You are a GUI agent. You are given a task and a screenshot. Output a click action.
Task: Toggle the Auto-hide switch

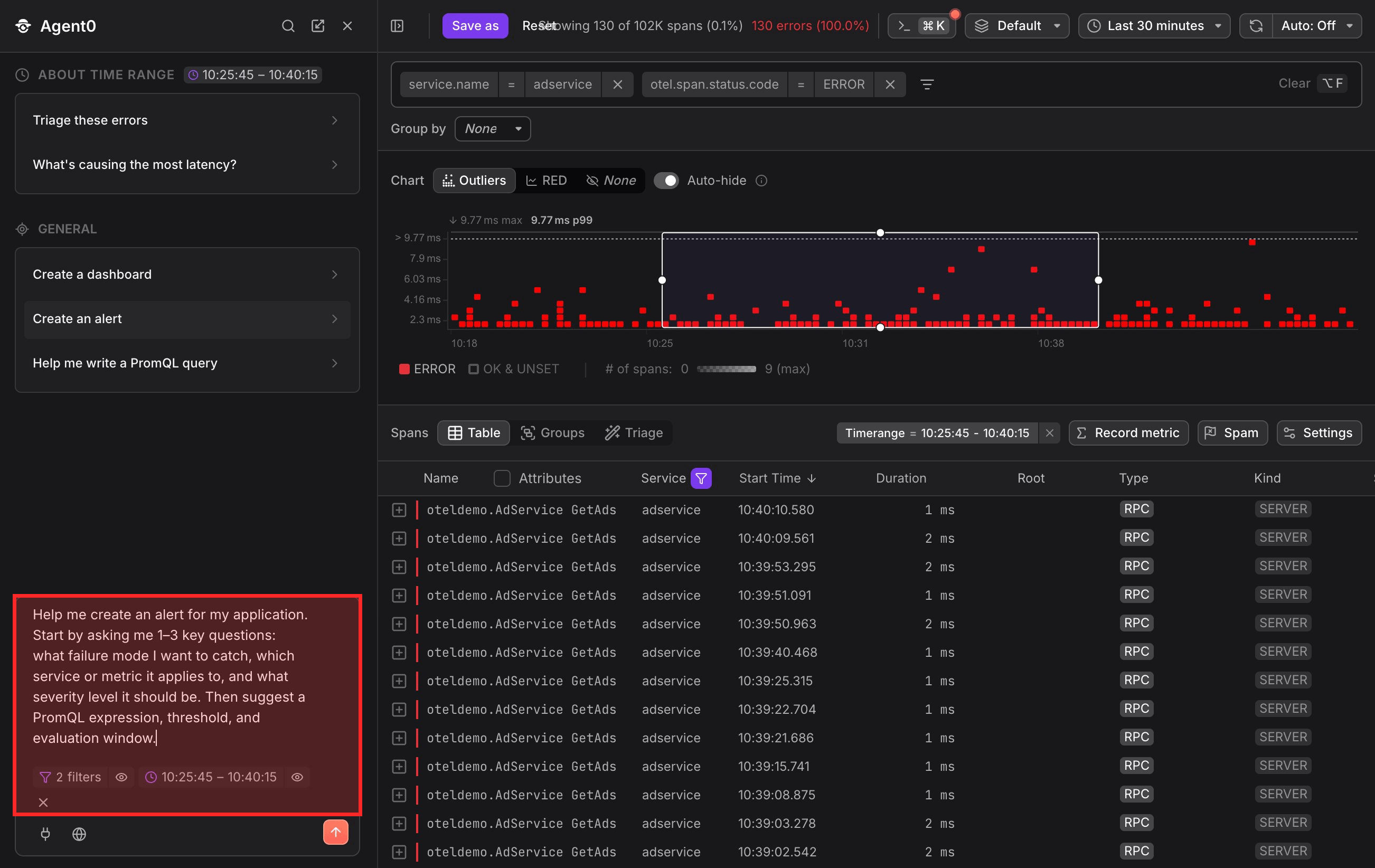pyautogui.click(x=666, y=181)
